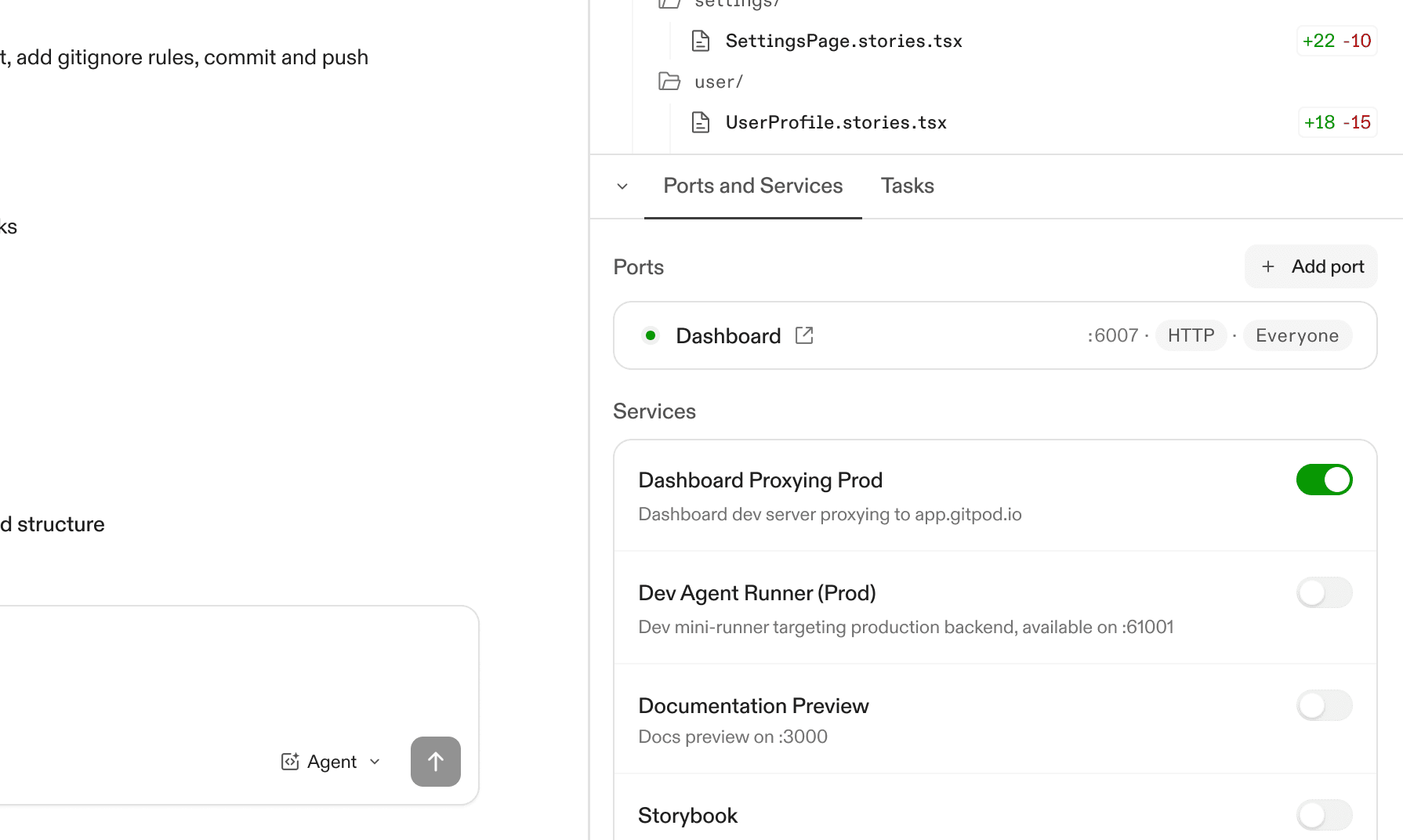The width and height of the screenshot is (1403, 840).
Task: Click the file icon next to SettingsPage.stories.tsx
Action: pyautogui.click(x=701, y=41)
